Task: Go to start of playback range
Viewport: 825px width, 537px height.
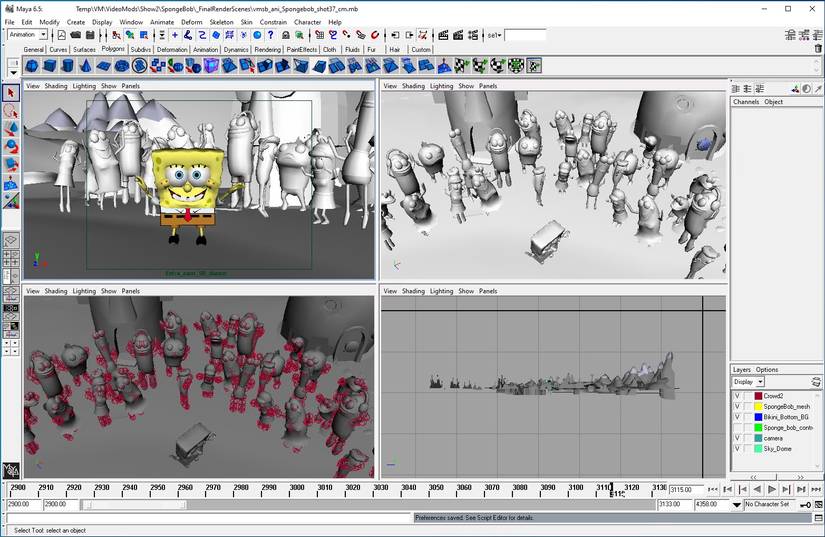Action: point(713,490)
